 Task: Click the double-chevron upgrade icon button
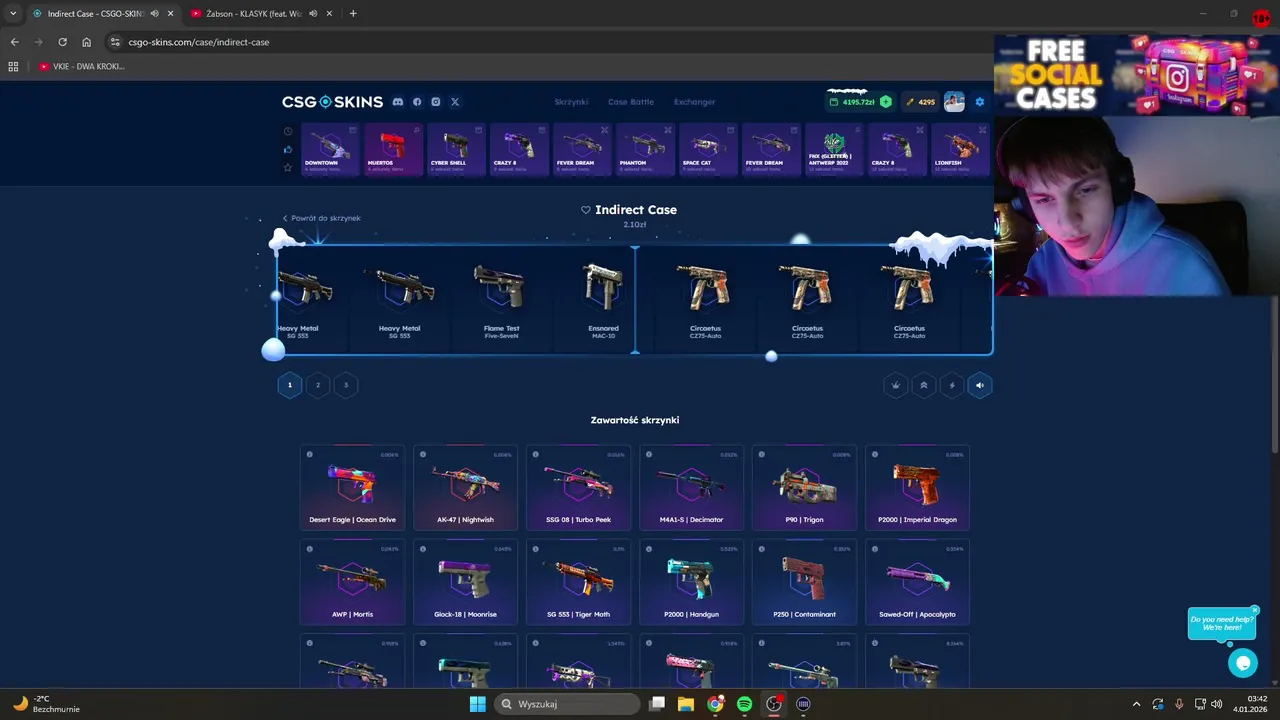point(924,385)
